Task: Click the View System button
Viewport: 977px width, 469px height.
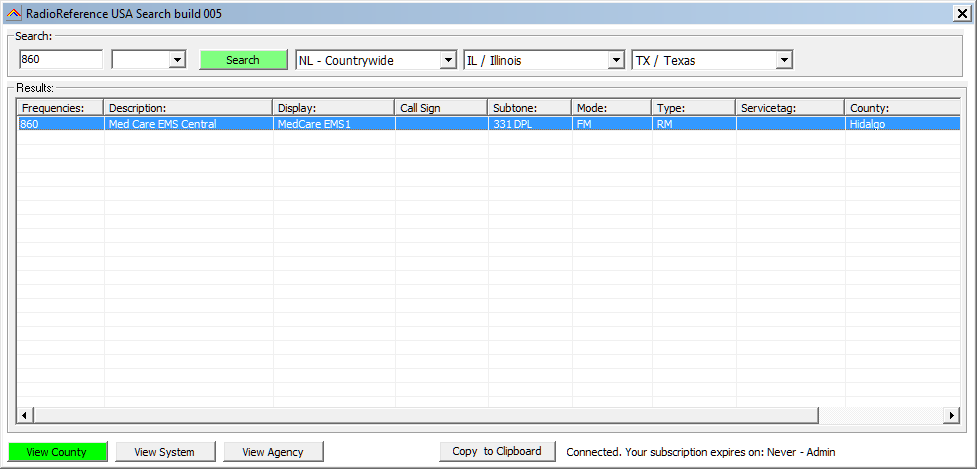Action: 165,452
